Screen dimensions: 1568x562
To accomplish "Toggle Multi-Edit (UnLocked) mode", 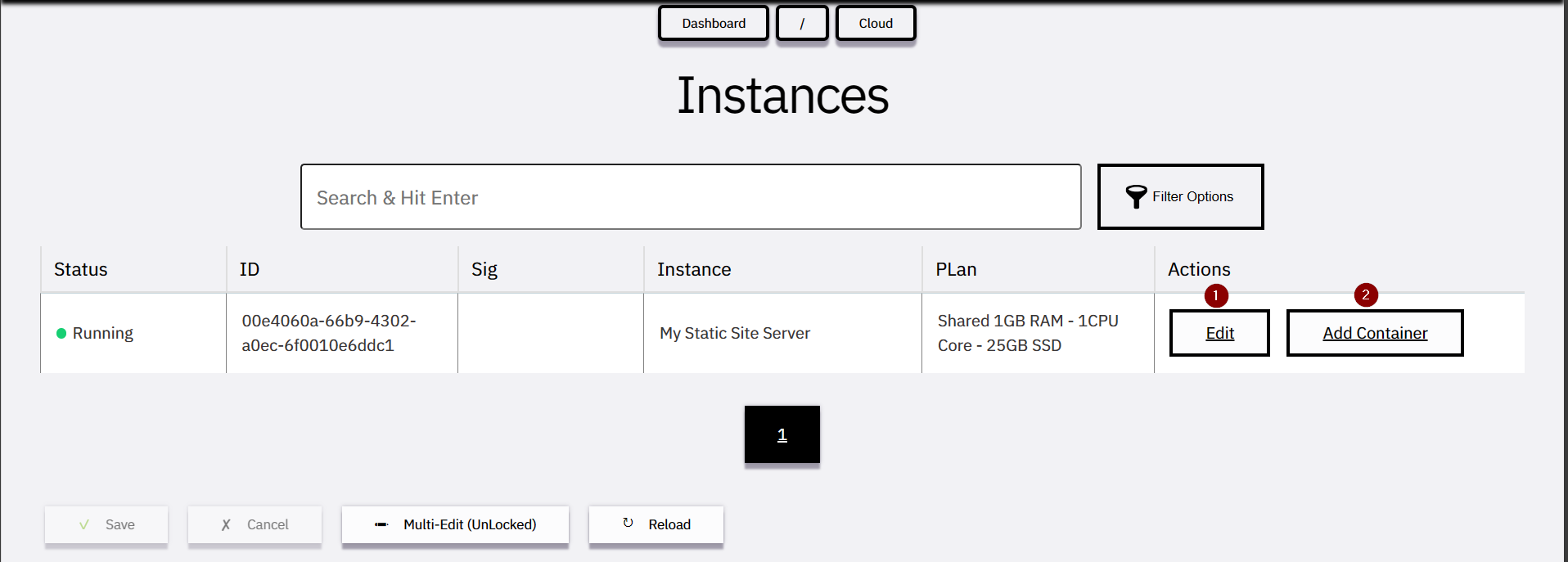I will (455, 524).
